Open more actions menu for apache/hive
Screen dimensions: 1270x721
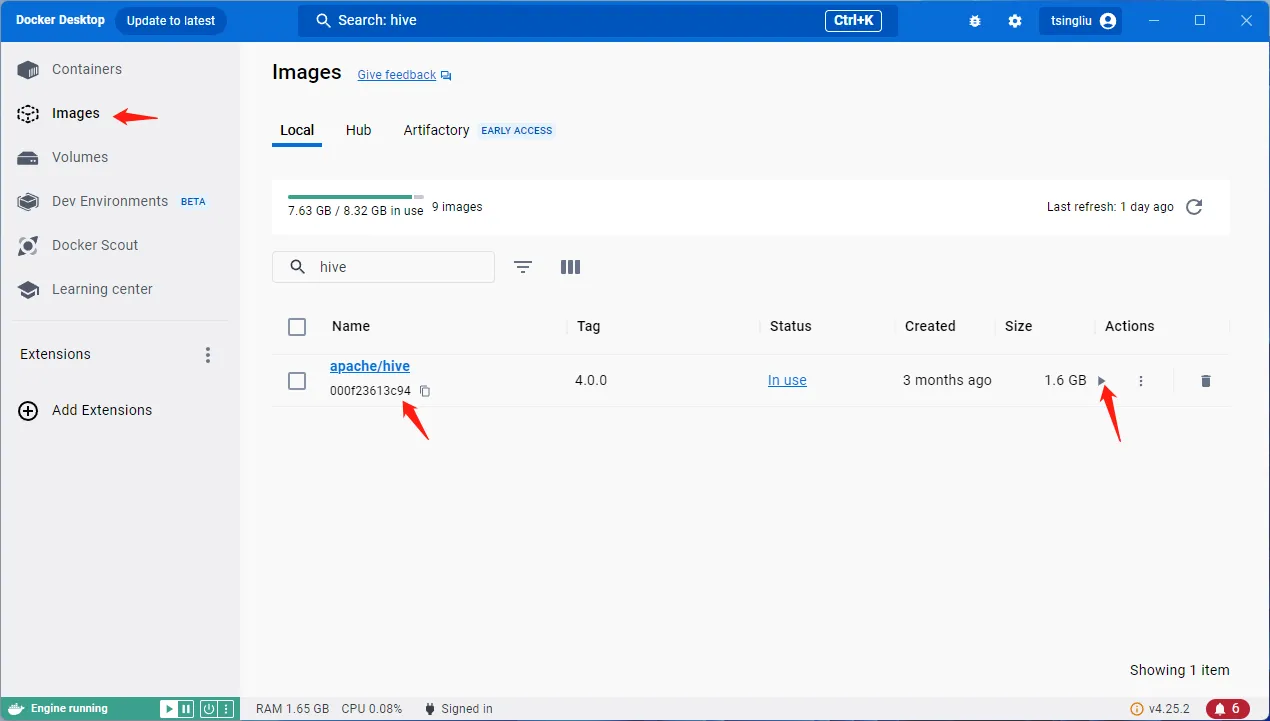pos(1141,381)
